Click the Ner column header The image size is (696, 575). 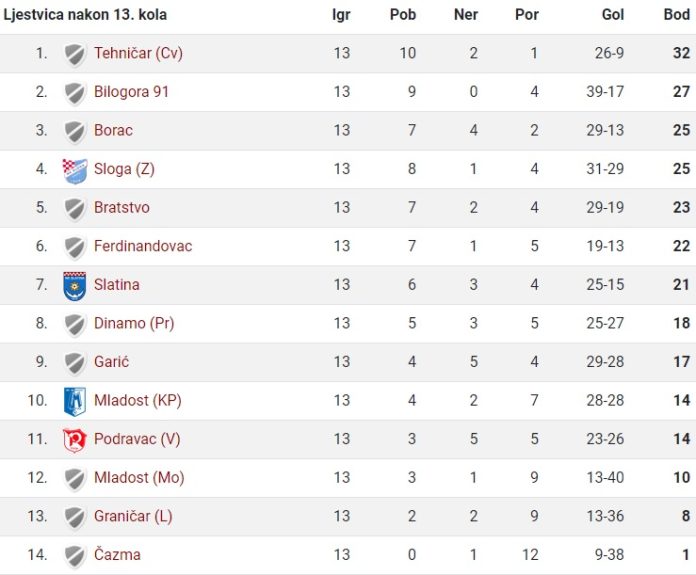click(x=466, y=15)
